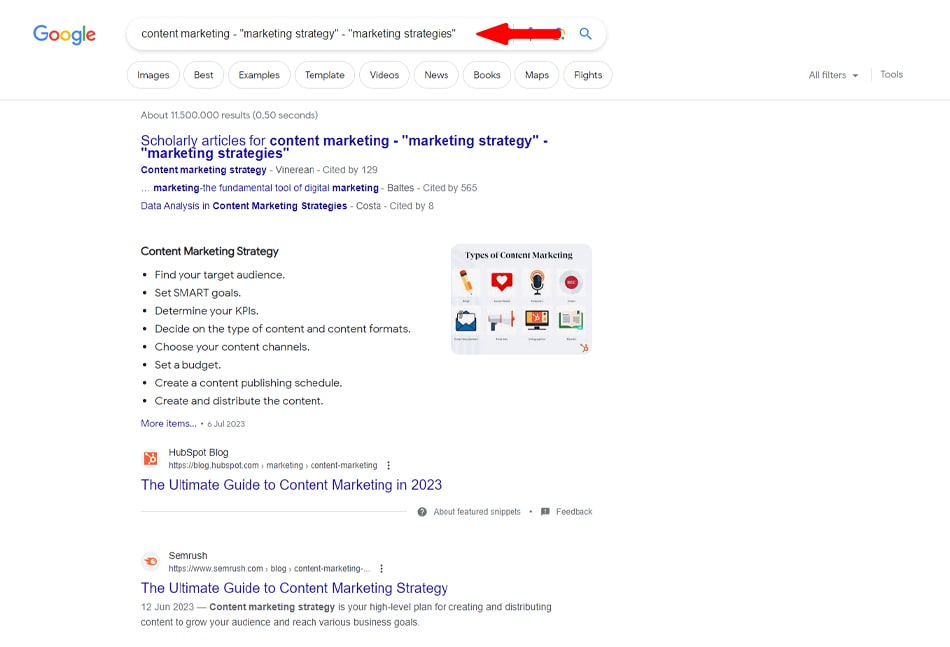Click 'Decide on the type of content' bullet
The height and width of the screenshot is (647, 950).
(x=282, y=329)
